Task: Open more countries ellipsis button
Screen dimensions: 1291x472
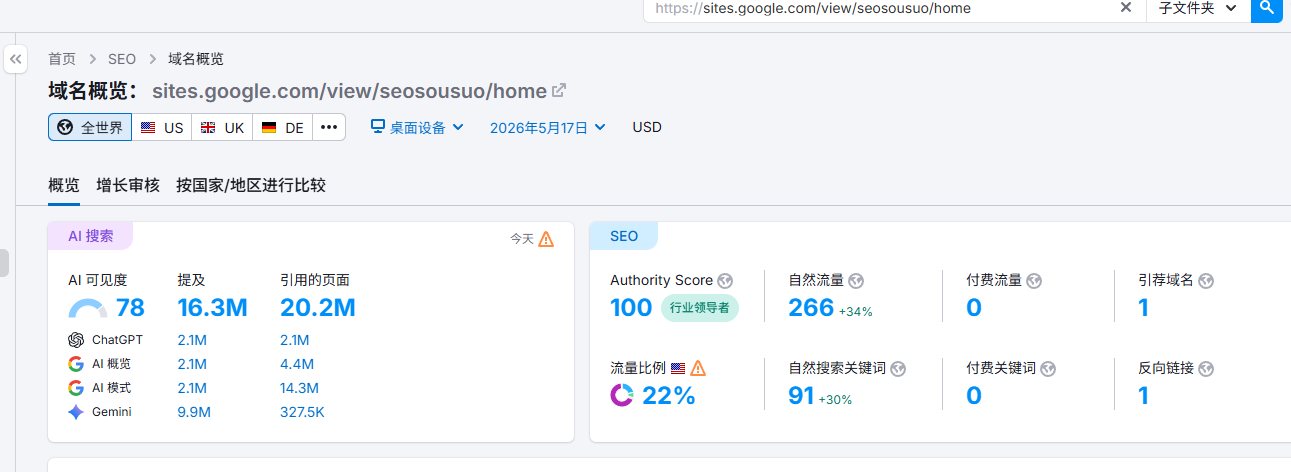Action: pyautogui.click(x=329, y=127)
